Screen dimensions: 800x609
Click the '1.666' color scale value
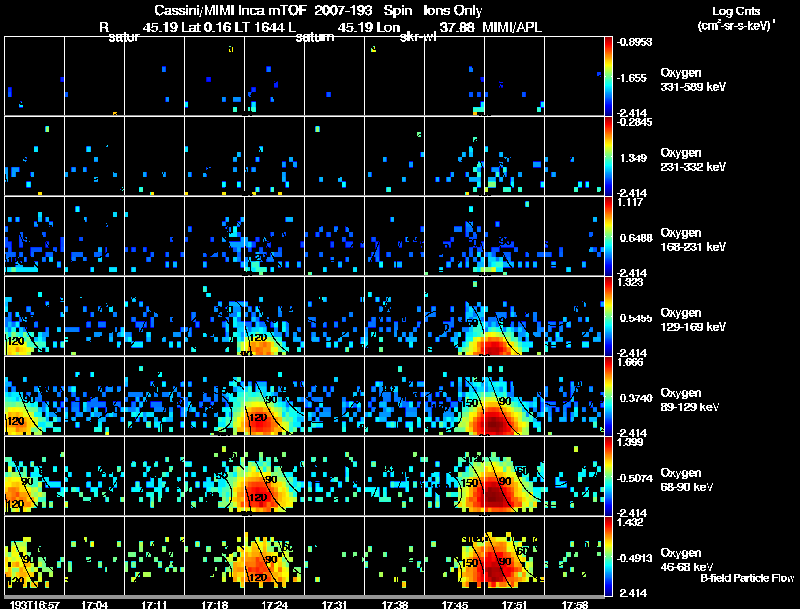pos(630,362)
